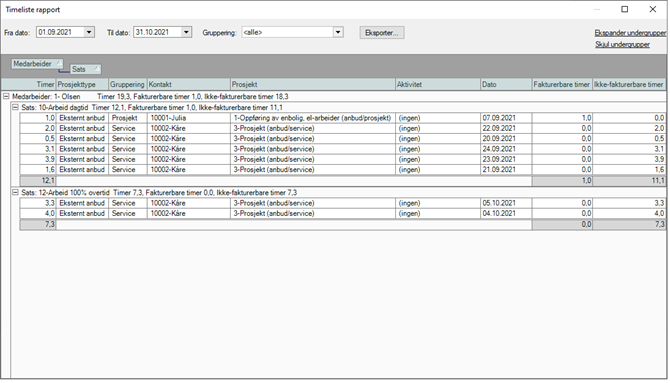Open the Fra dato date picker dropdown

(x=89, y=32)
